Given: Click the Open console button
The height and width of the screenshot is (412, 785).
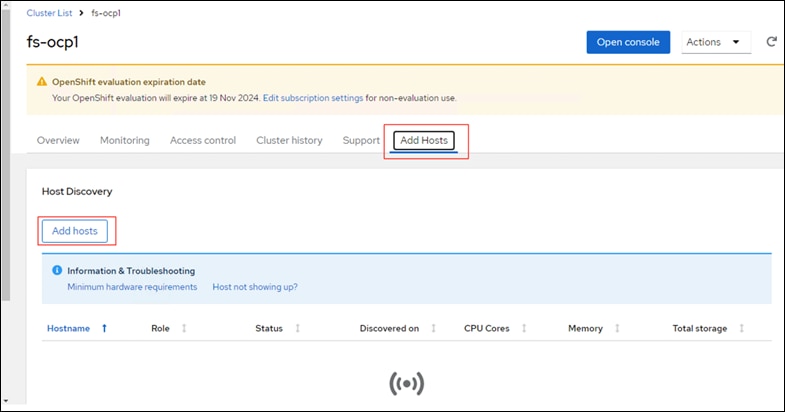Looking at the screenshot, I should 628,42.
